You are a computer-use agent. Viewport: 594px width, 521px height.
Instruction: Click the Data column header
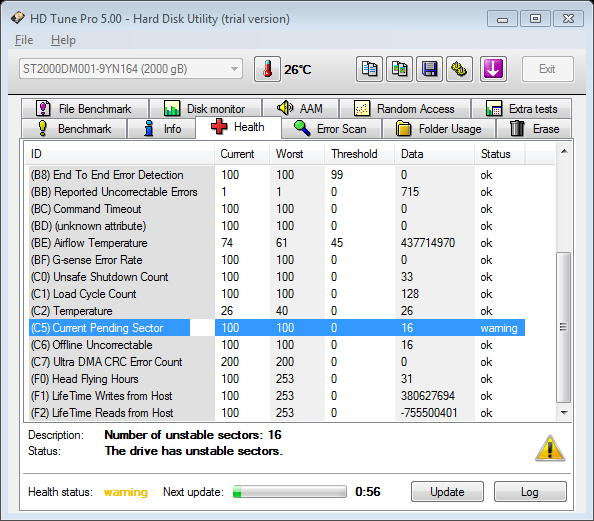pos(435,154)
